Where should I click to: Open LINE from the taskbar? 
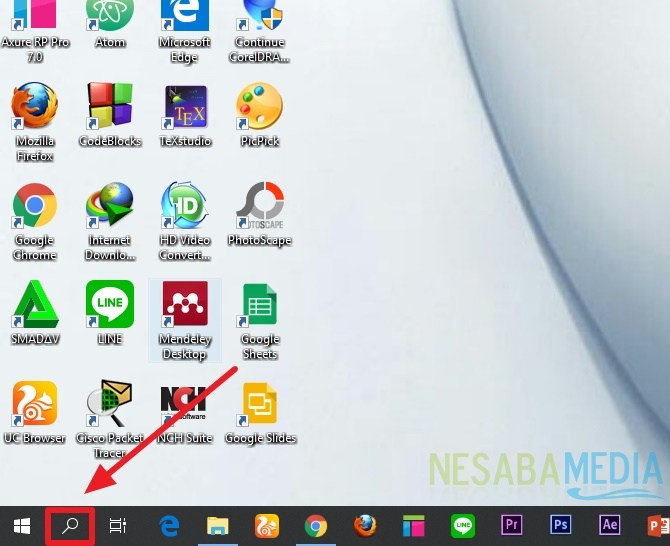coord(463,525)
